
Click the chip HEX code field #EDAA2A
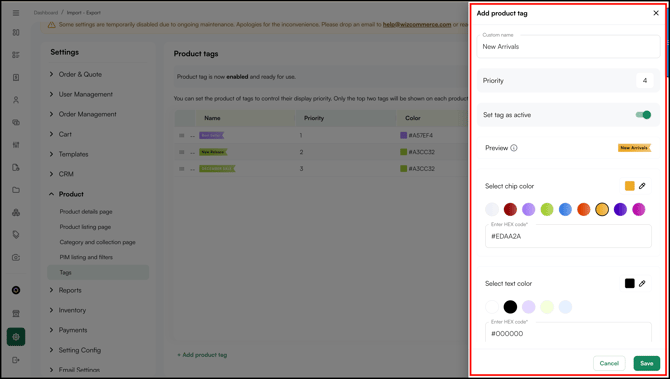click(568, 236)
